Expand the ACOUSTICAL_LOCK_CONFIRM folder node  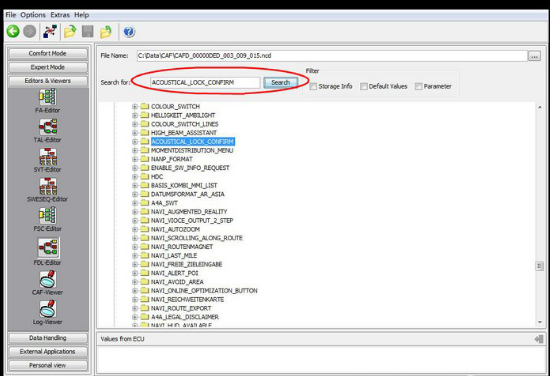click(x=135, y=141)
